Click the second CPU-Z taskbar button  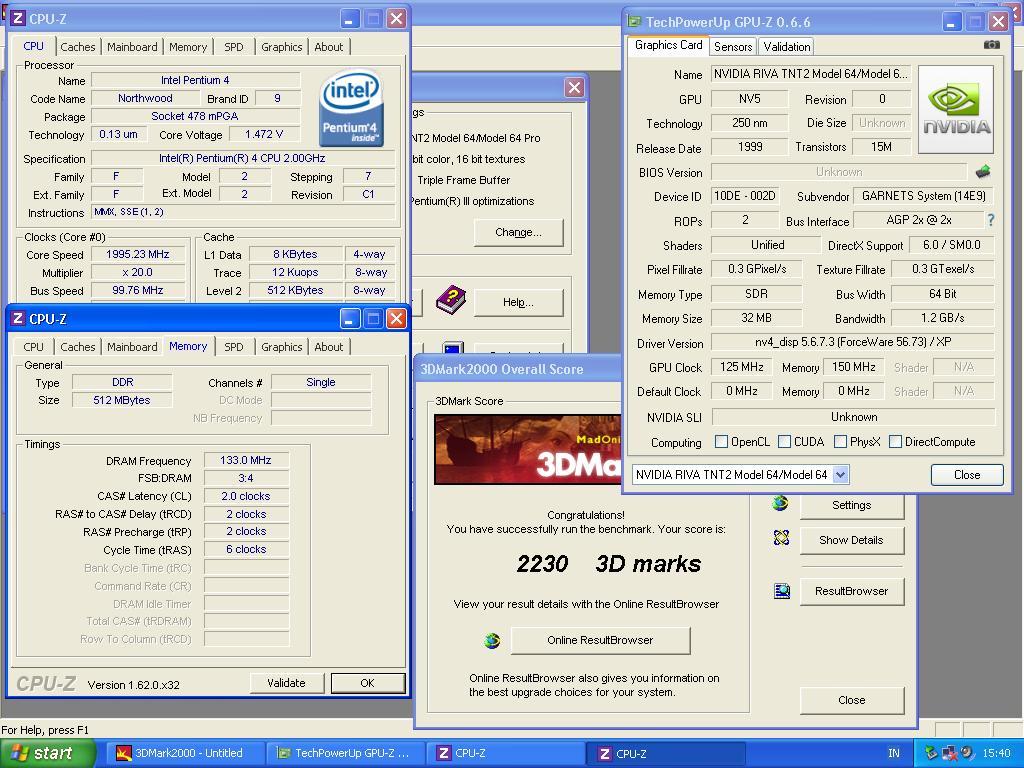666,753
